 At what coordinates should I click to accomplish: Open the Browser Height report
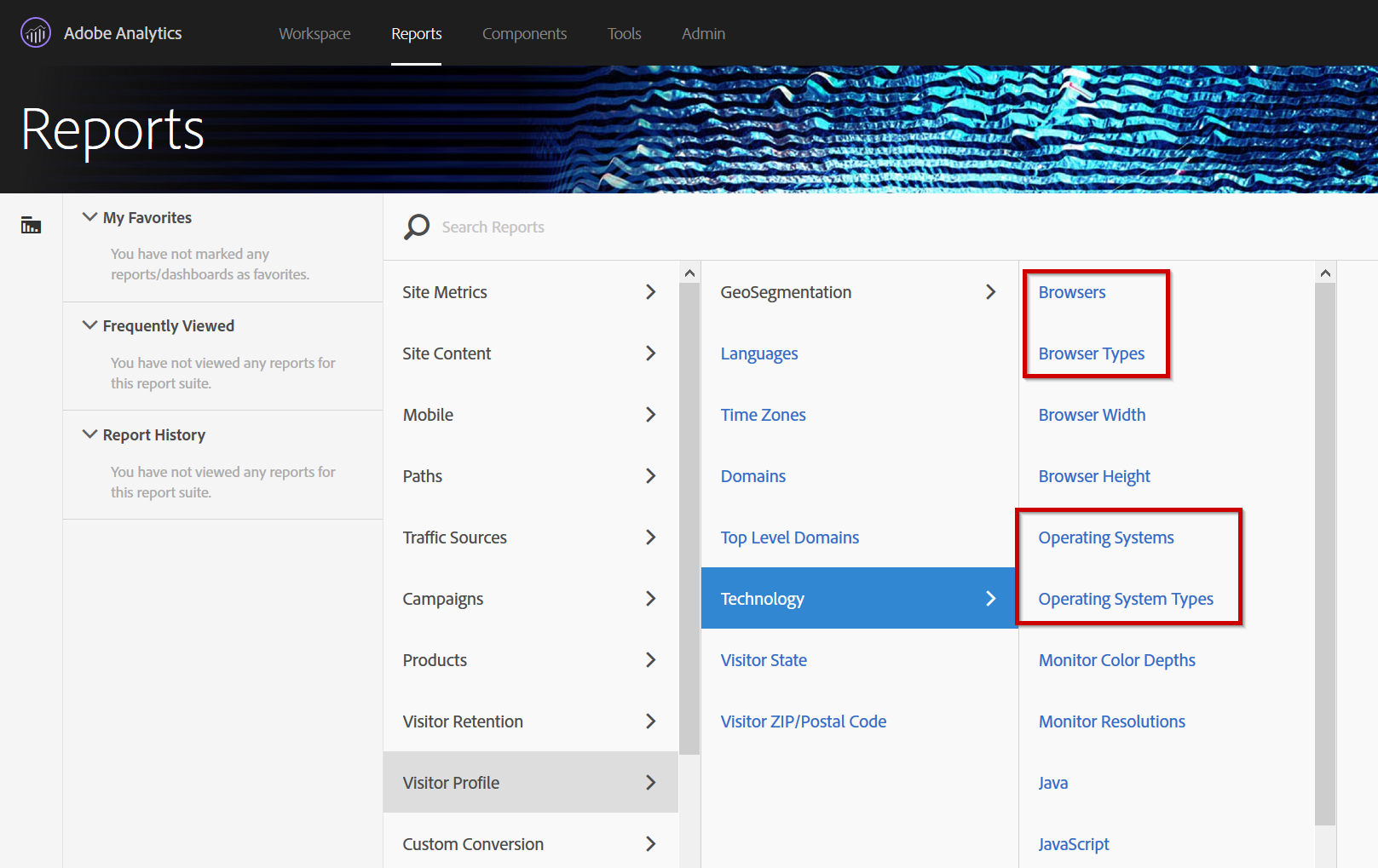(x=1094, y=476)
